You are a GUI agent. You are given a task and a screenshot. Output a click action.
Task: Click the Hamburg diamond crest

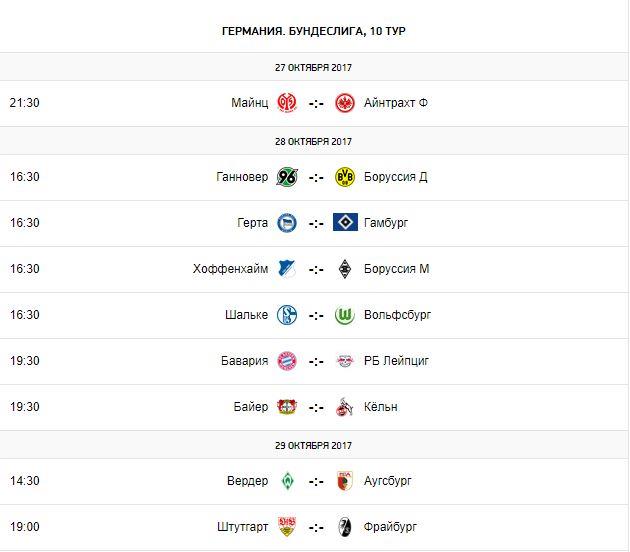pos(346,223)
